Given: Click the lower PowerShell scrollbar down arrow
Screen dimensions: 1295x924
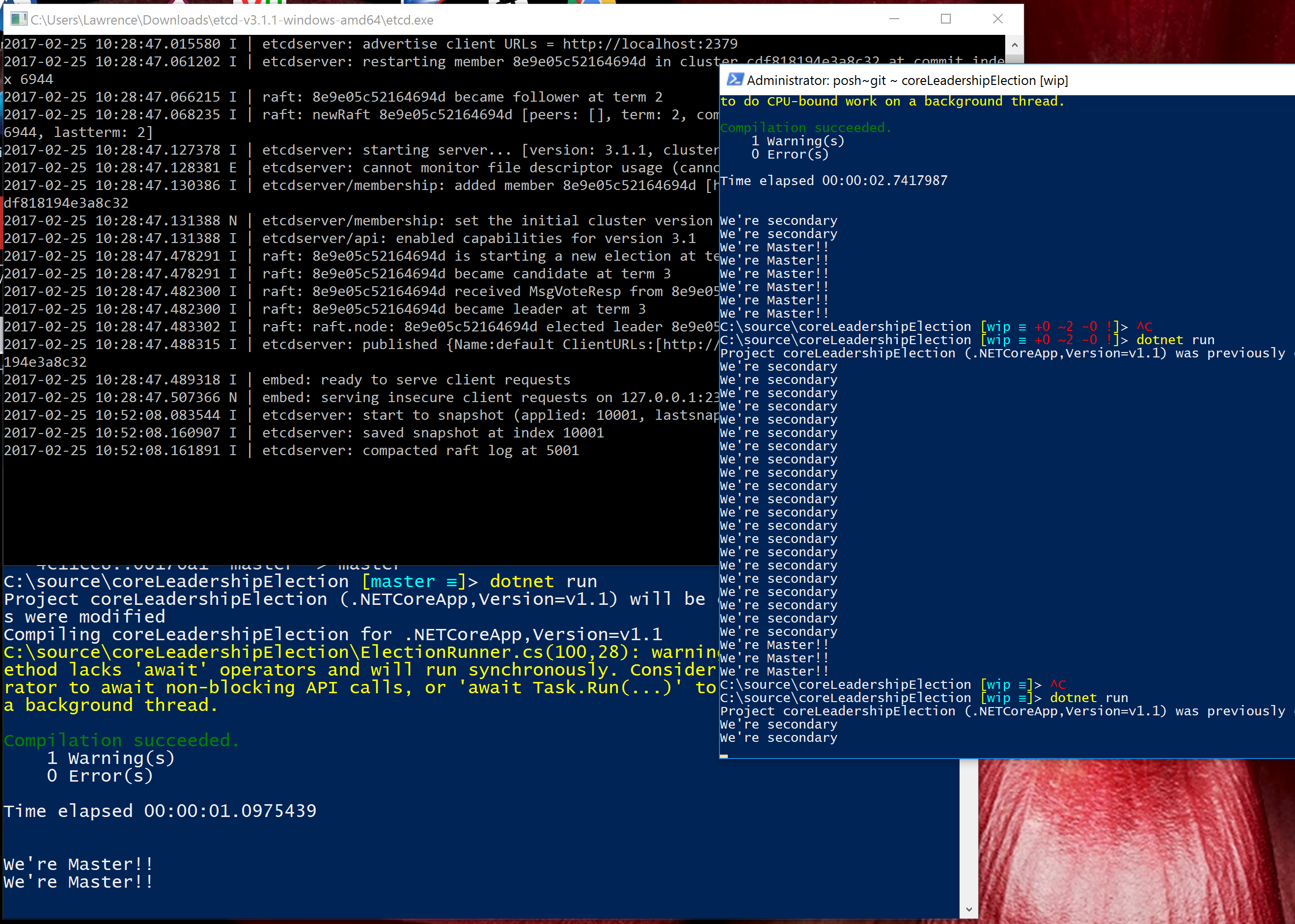Looking at the screenshot, I should (968, 909).
